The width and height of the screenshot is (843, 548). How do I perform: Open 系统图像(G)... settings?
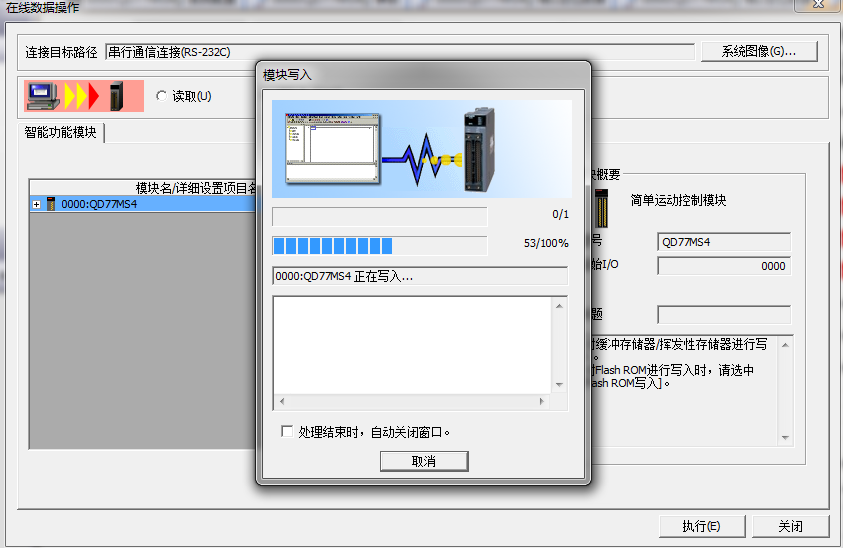pyautogui.click(x=759, y=51)
